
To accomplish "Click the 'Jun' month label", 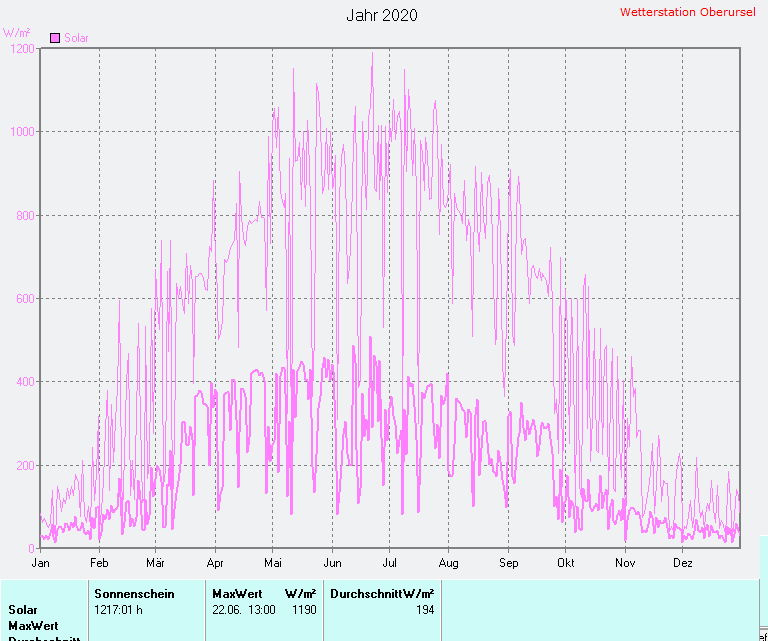I will 332,563.
